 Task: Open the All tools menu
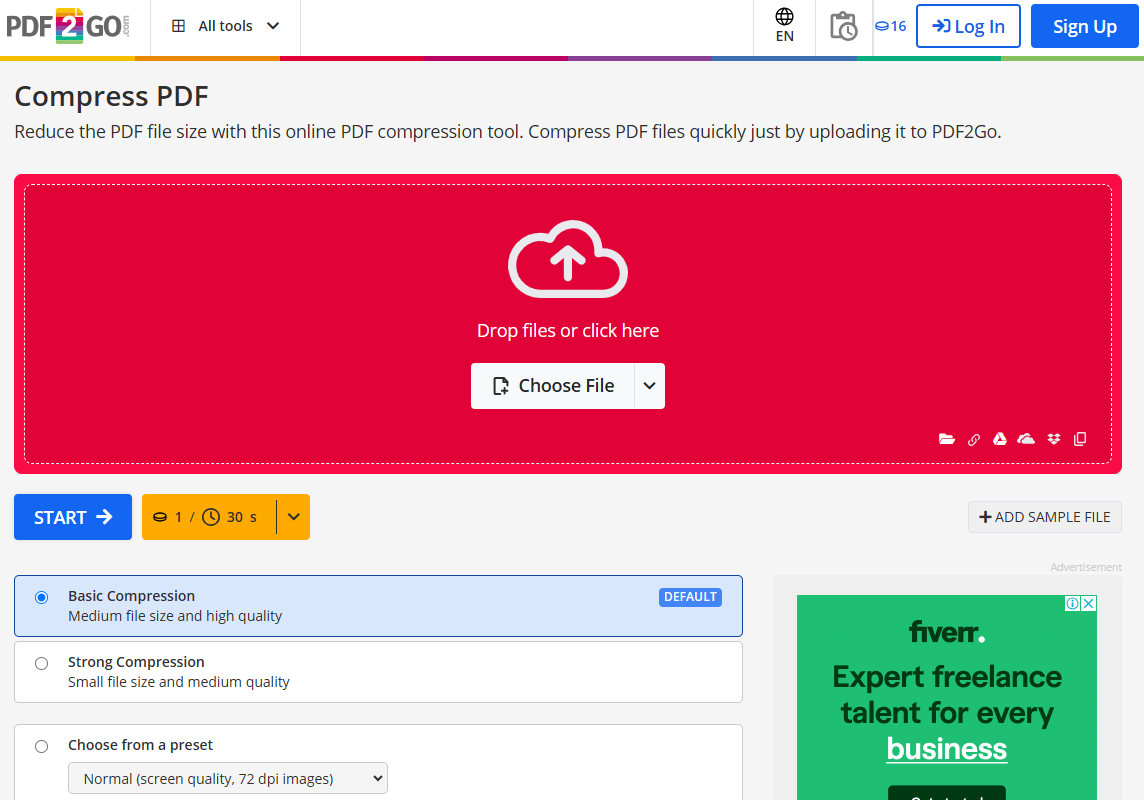click(225, 26)
